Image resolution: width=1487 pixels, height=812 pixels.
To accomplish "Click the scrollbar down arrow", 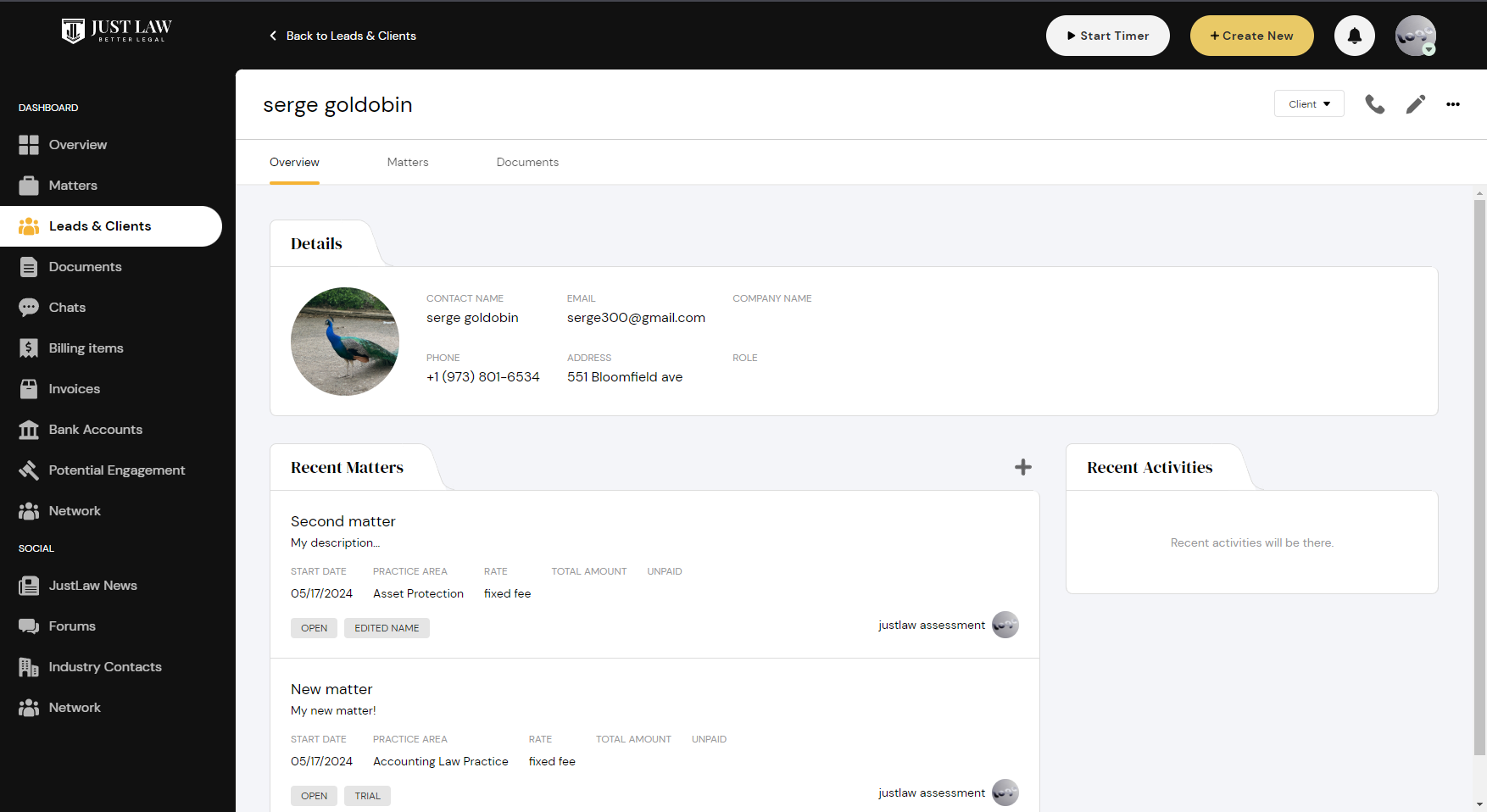I will pos(1479,804).
